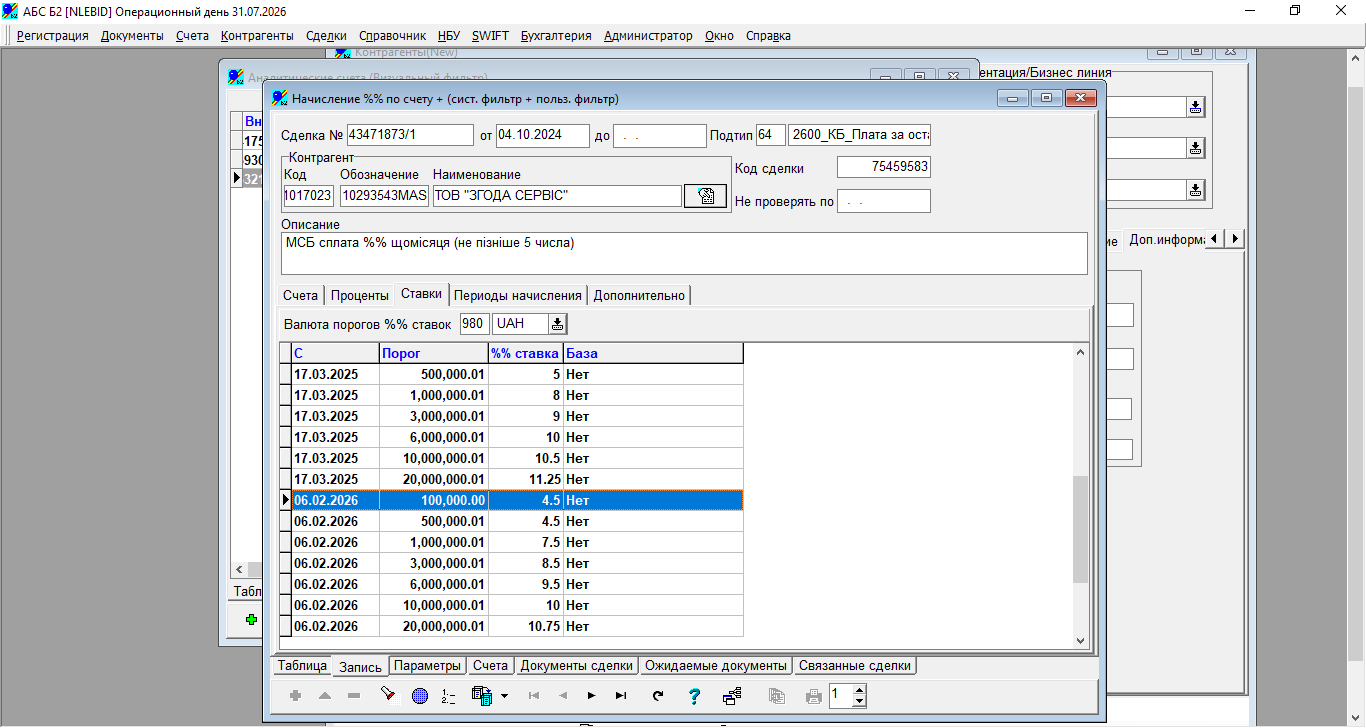Viewport: 1366px width, 728px height.
Task: Open the Регистрация menu
Action: click(53, 36)
